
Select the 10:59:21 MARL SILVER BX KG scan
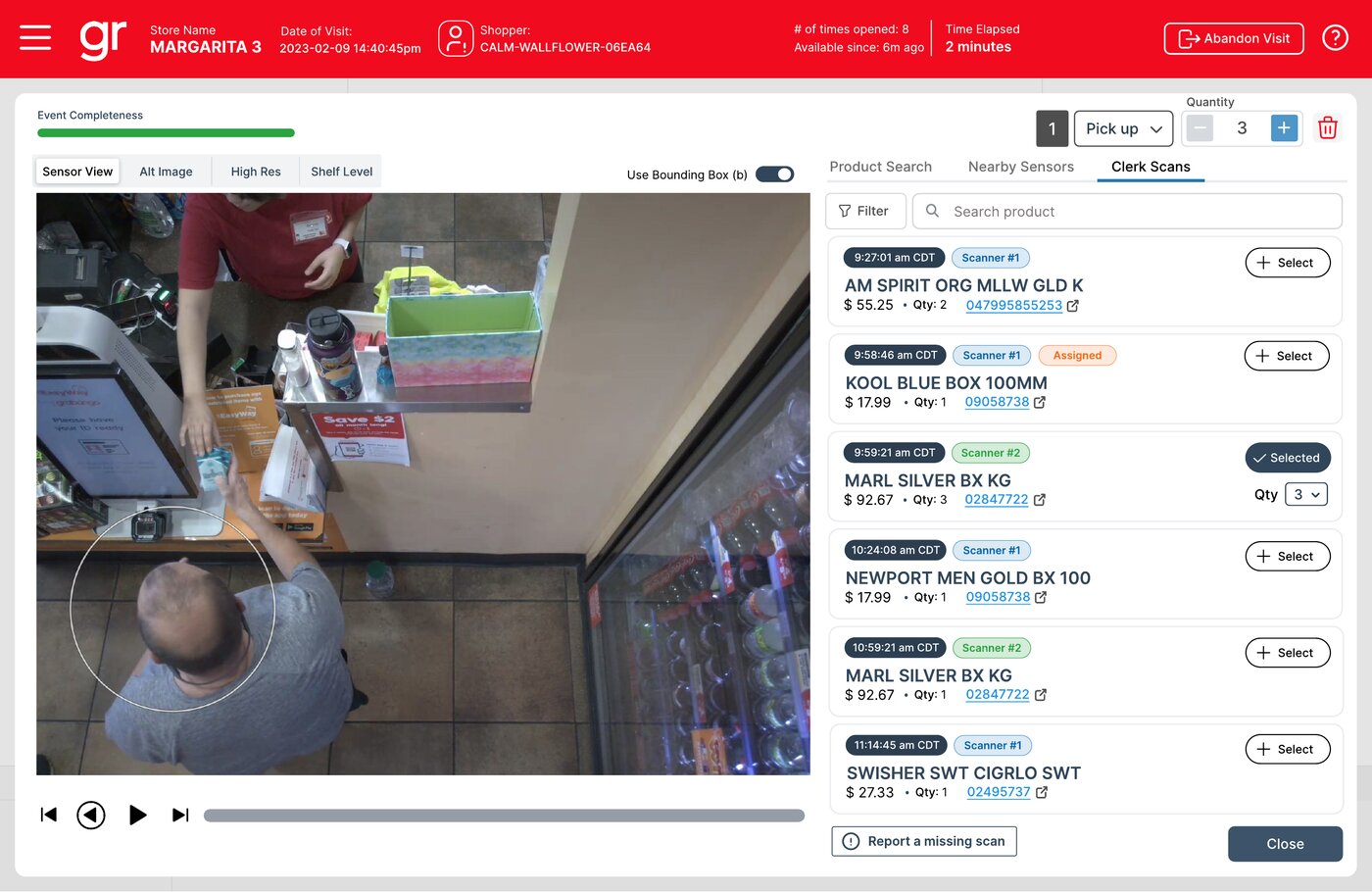tap(1287, 653)
